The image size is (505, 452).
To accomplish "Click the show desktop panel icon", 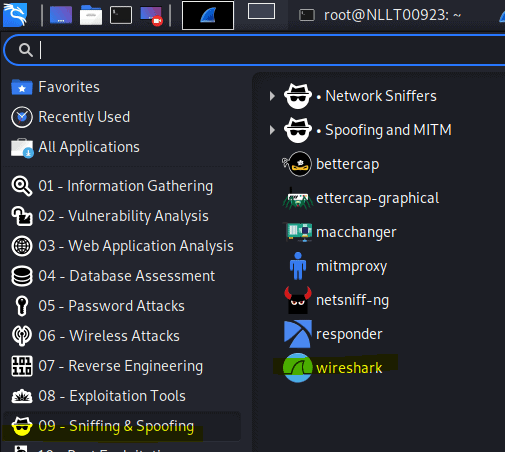I will [61, 15].
